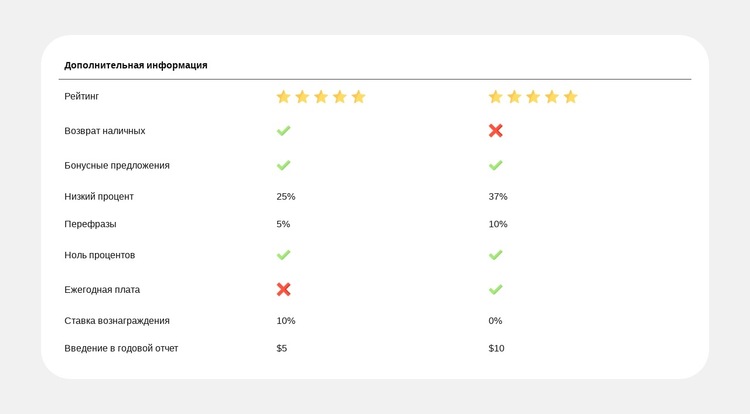Click the fifth star in left rating
The height and width of the screenshot is (414, 750).
[x=358, y=97]
